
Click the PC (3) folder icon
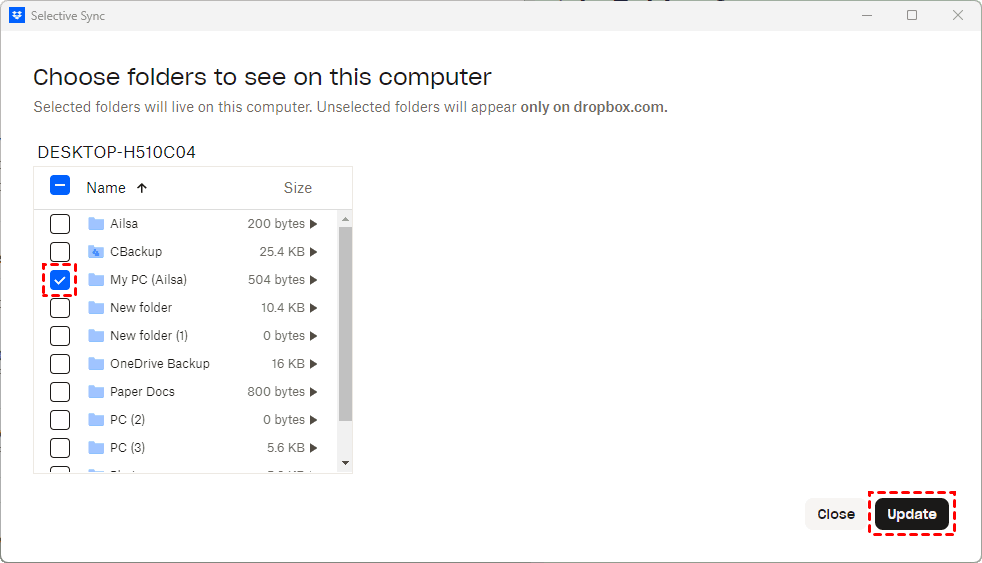[x=96, y=448]
